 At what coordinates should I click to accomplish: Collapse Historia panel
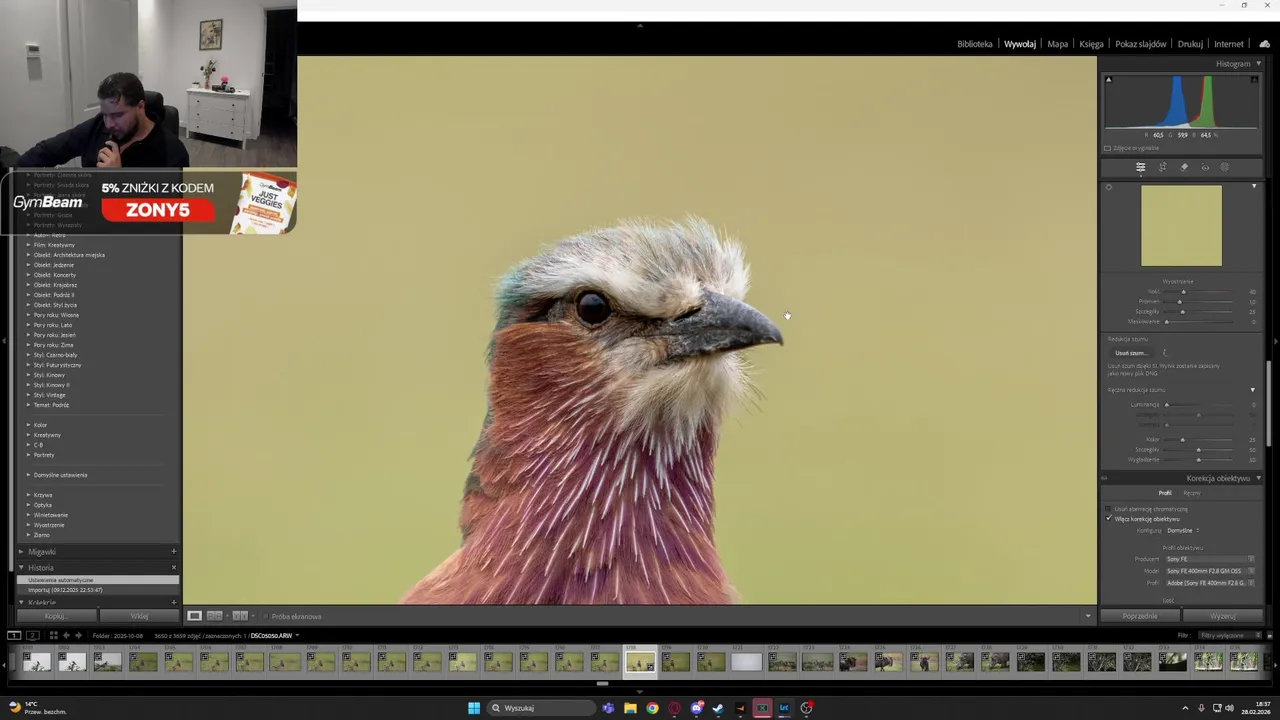21,568
